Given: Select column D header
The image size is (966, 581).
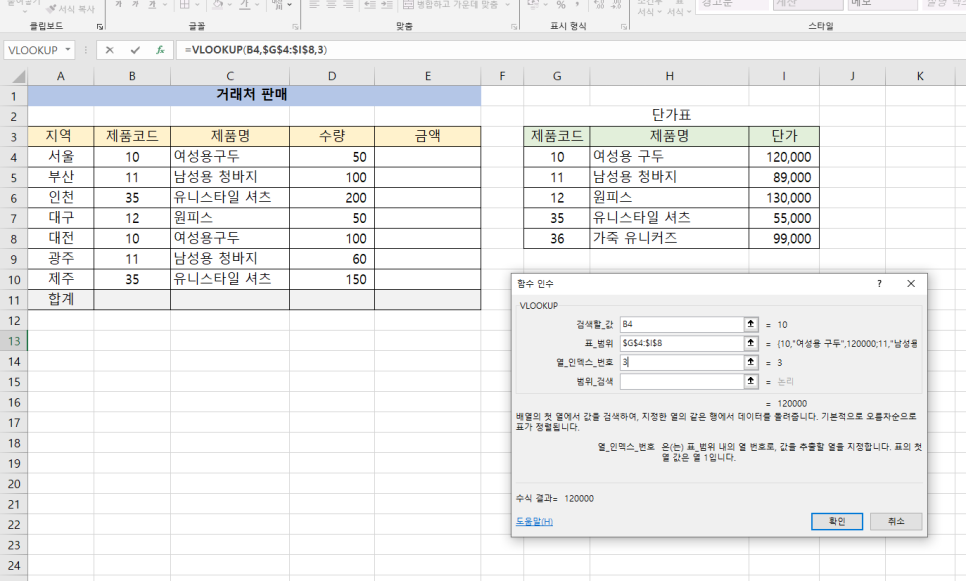Looking at the screenshot, I should pyautogui.click(x=332, y=76).
